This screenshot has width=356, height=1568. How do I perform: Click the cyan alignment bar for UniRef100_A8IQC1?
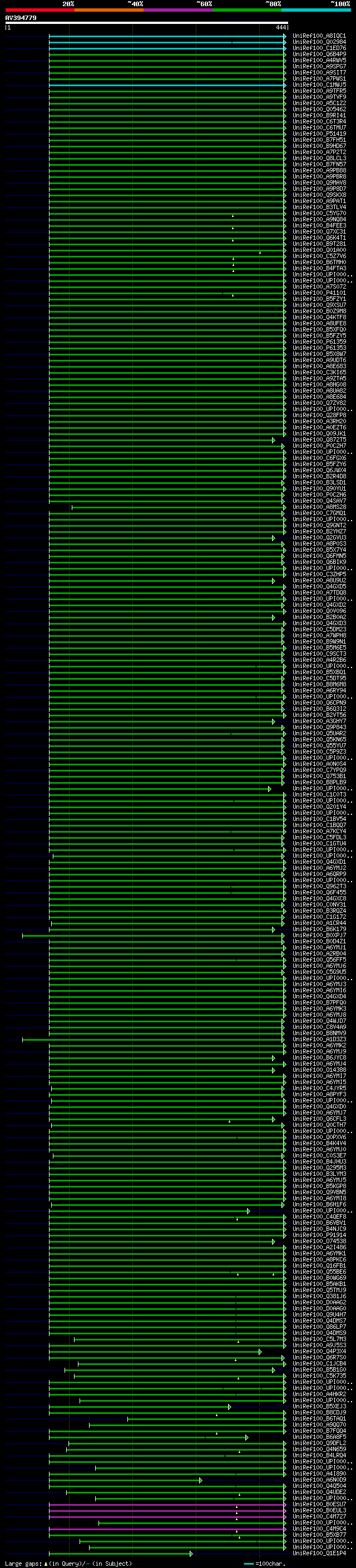click(x=167, y=37)
